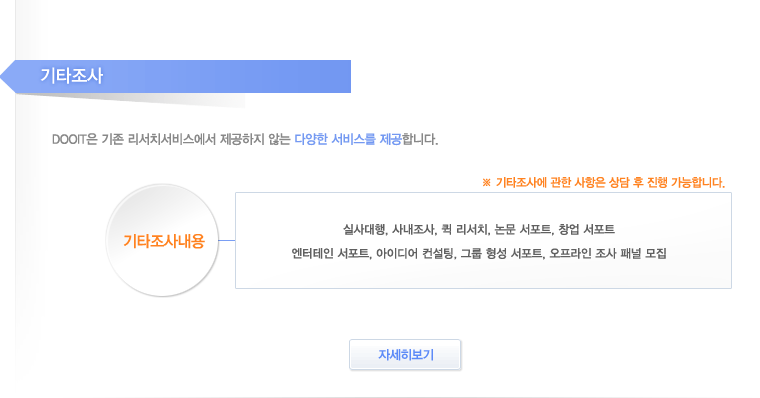Click the pointed arrow tip of blue banner
Image resolution: width=760 pixels, height=398 pixels.
point(7,77)
